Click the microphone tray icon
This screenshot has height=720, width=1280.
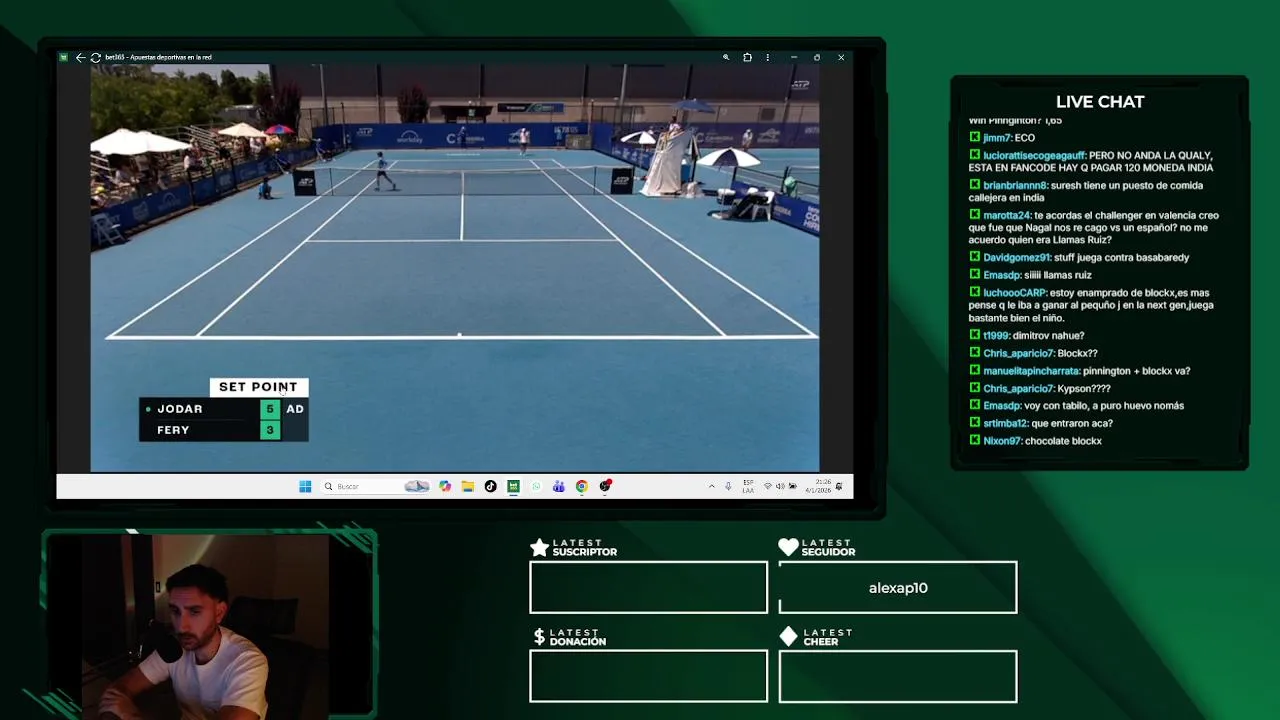click(728, 486)
